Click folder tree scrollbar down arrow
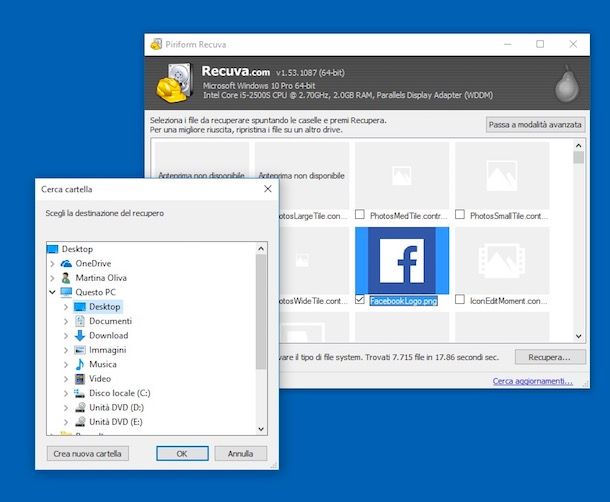Screen dimensions: 610x502 point(261,429)
